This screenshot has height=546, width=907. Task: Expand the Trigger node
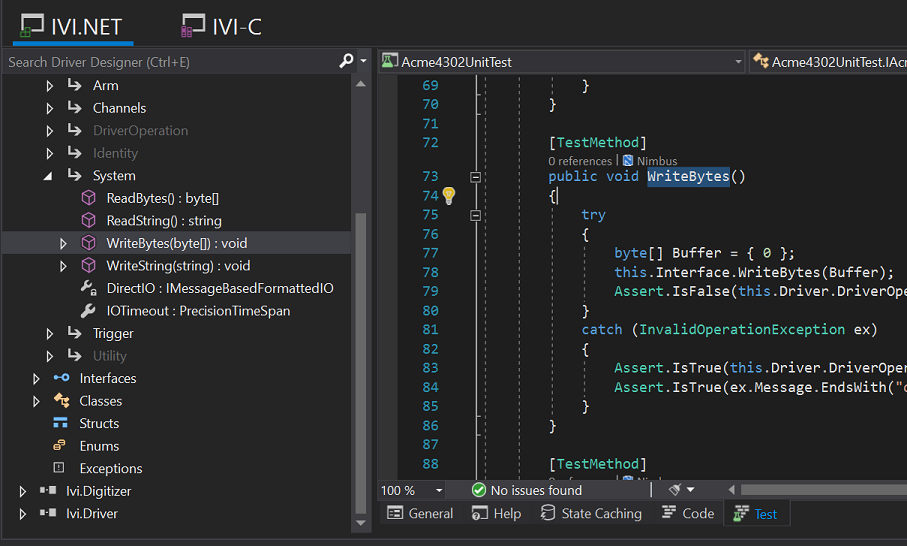point(50,334)
